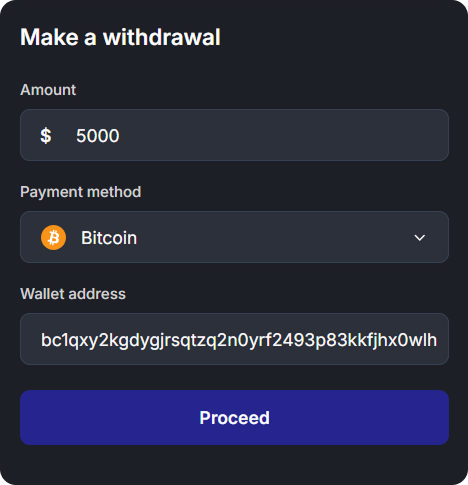
Task: Click the empty space inside the Amount field
Action: [x=283, y=135]
